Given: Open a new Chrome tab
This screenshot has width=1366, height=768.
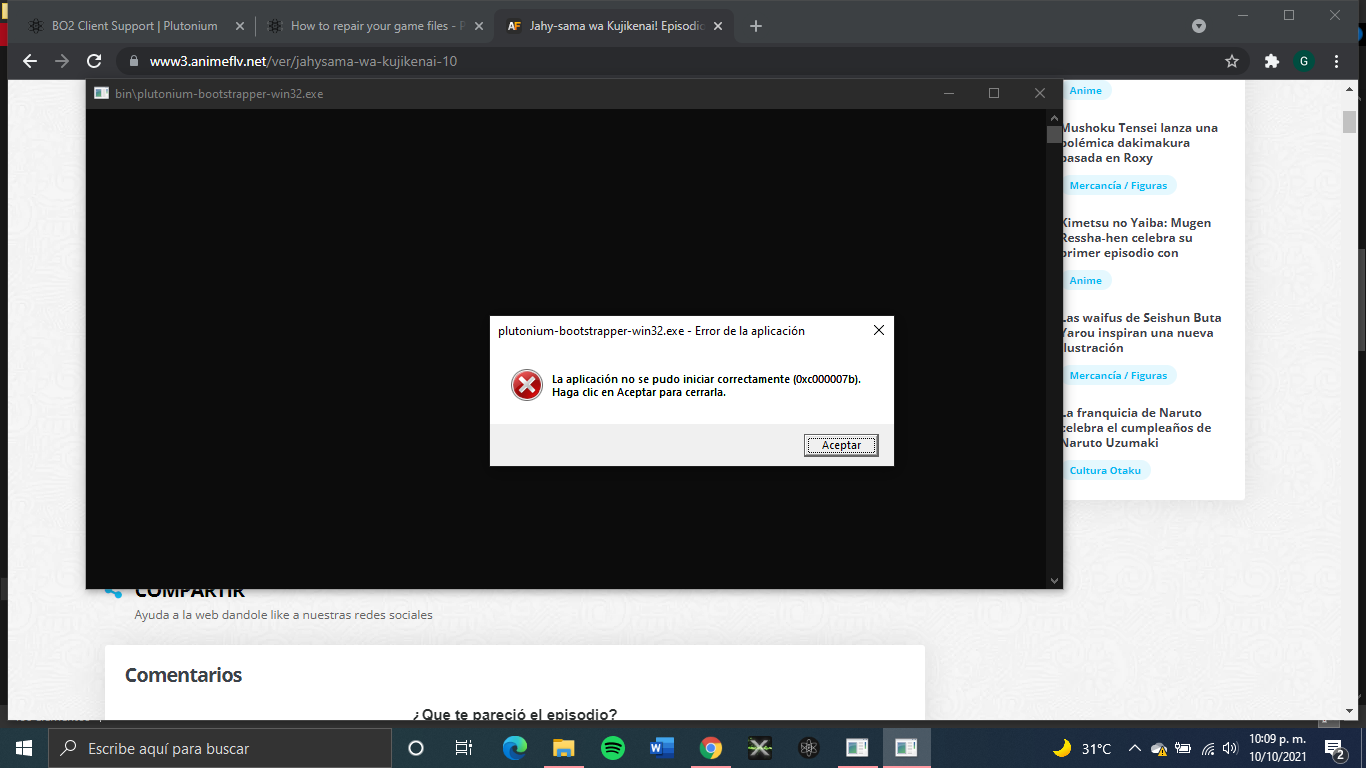Looking at the screenshot, I should pos(756,26).
